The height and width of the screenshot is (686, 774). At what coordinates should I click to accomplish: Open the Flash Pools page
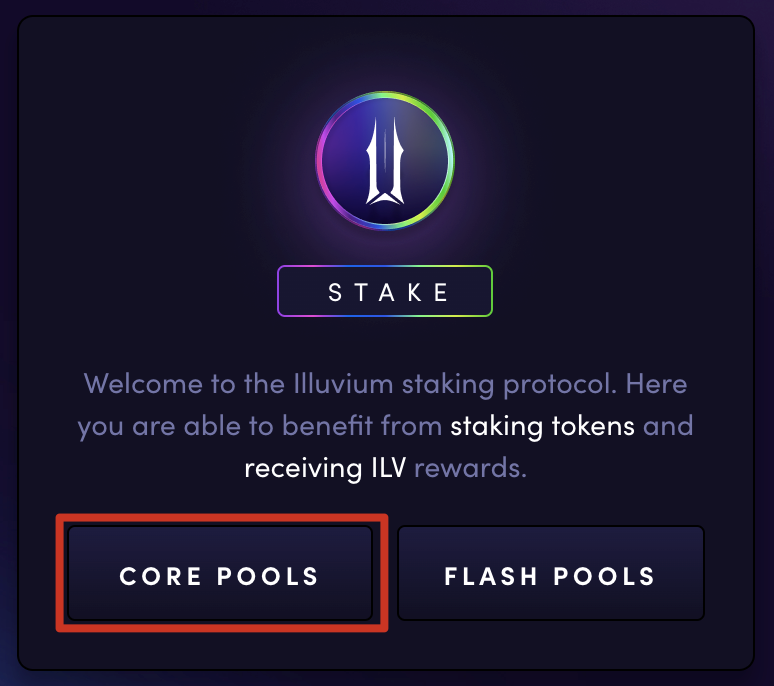[550, 575]
